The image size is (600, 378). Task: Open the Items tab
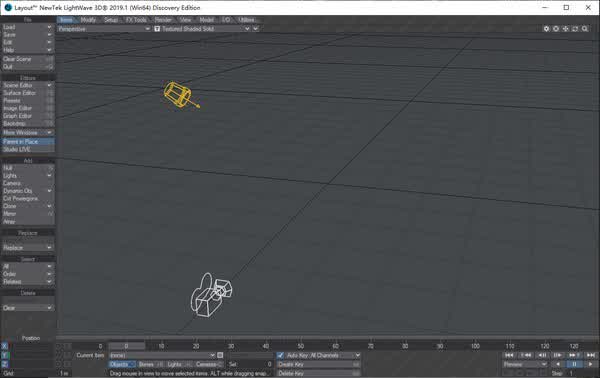tap(67, 20)
